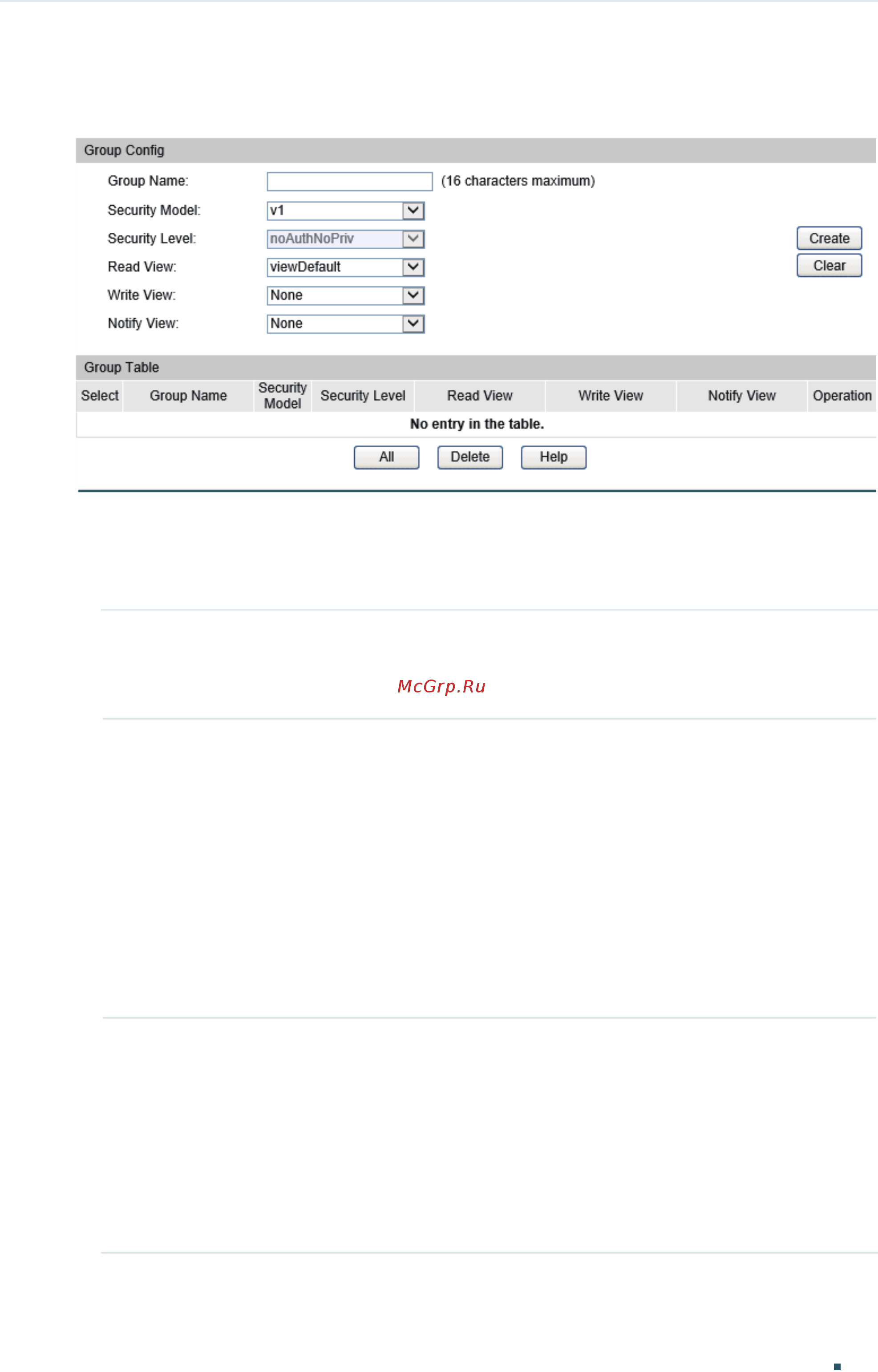The height and width of the screenshot is (1372, 878).
Task: Click the Group Name input field
Action: [349, 181]
